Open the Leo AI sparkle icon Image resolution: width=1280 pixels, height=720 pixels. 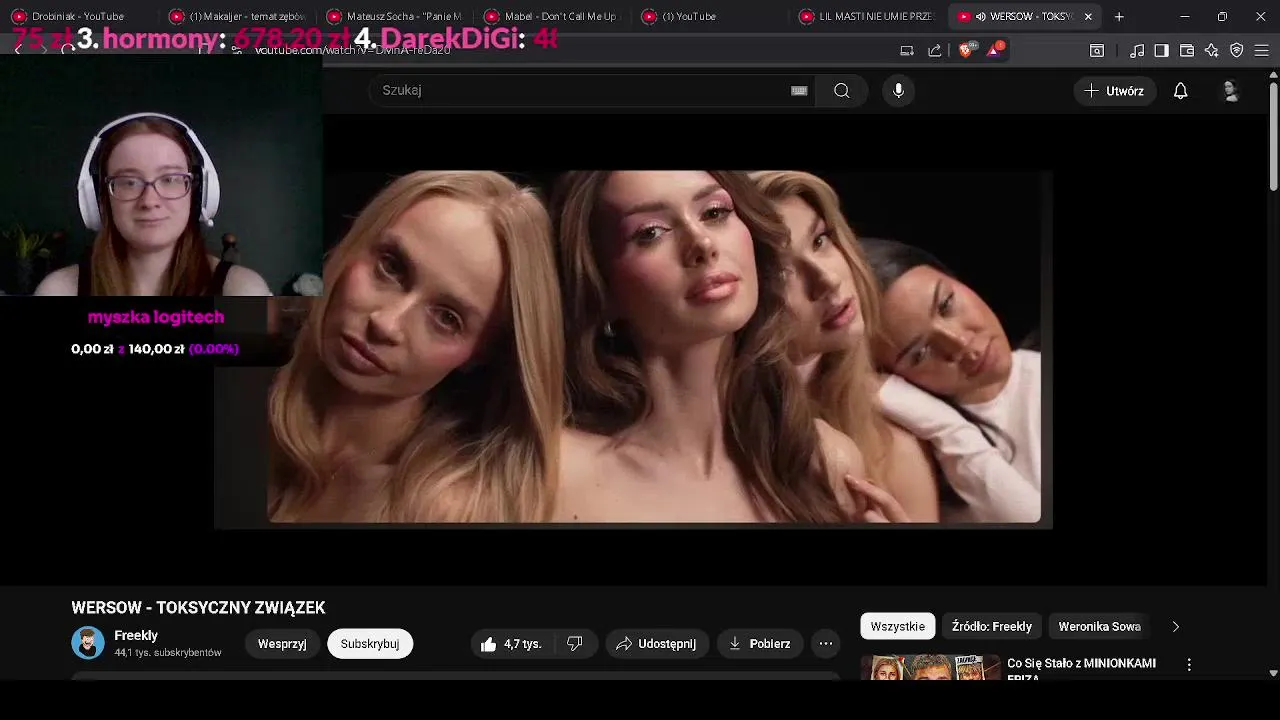click(1211, 50)
